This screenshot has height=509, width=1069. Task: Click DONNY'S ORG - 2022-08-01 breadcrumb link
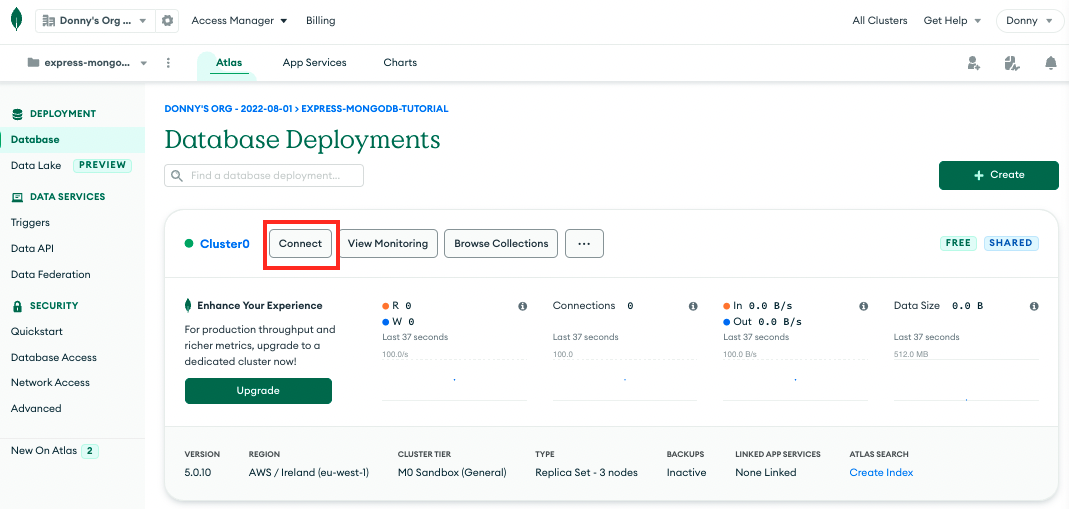click(228, 109)
